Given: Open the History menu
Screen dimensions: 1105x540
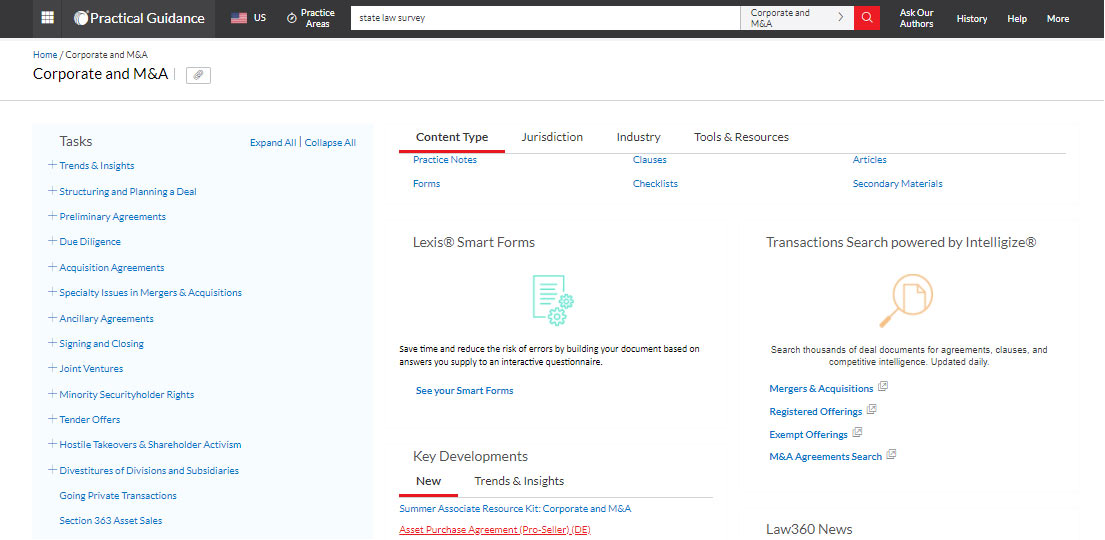Looking at the screenshot, I should (972, 19).
